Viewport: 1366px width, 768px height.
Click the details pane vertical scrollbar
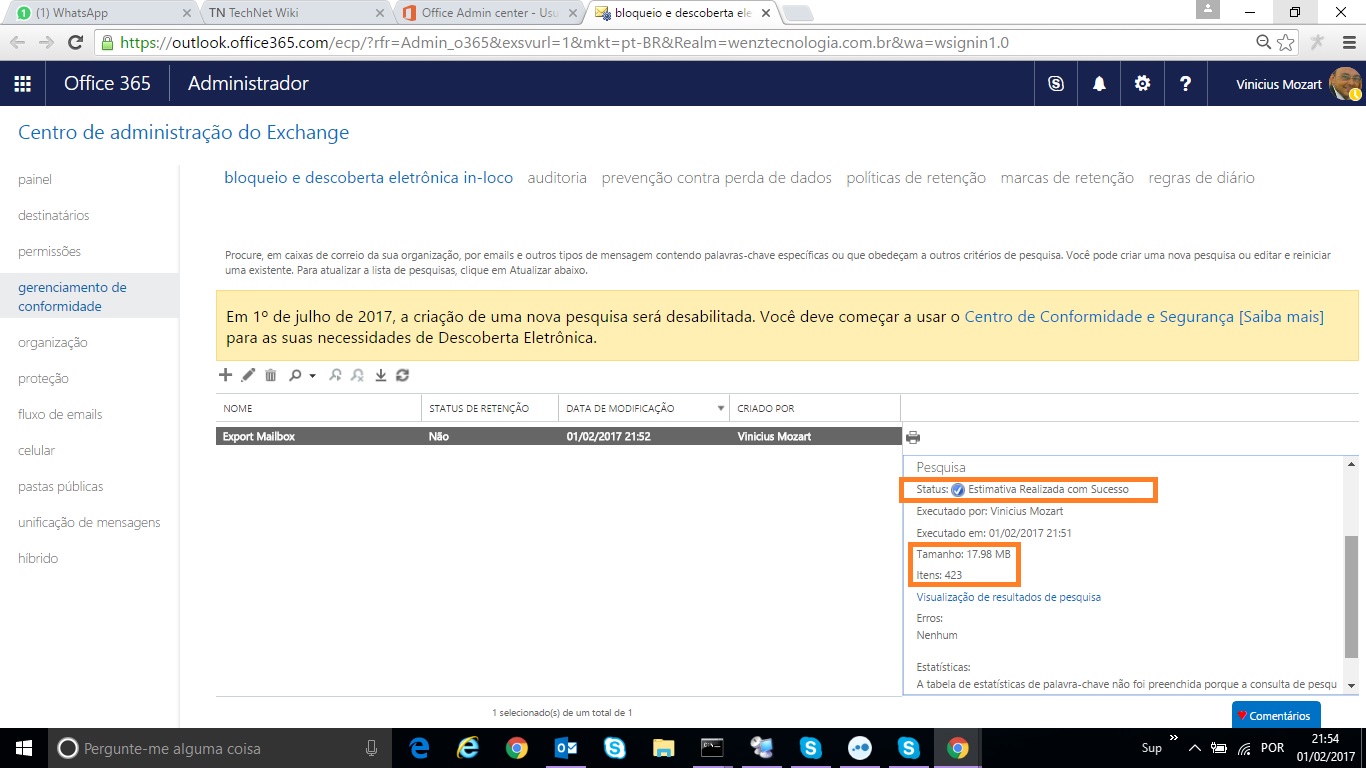point(1351,594)
